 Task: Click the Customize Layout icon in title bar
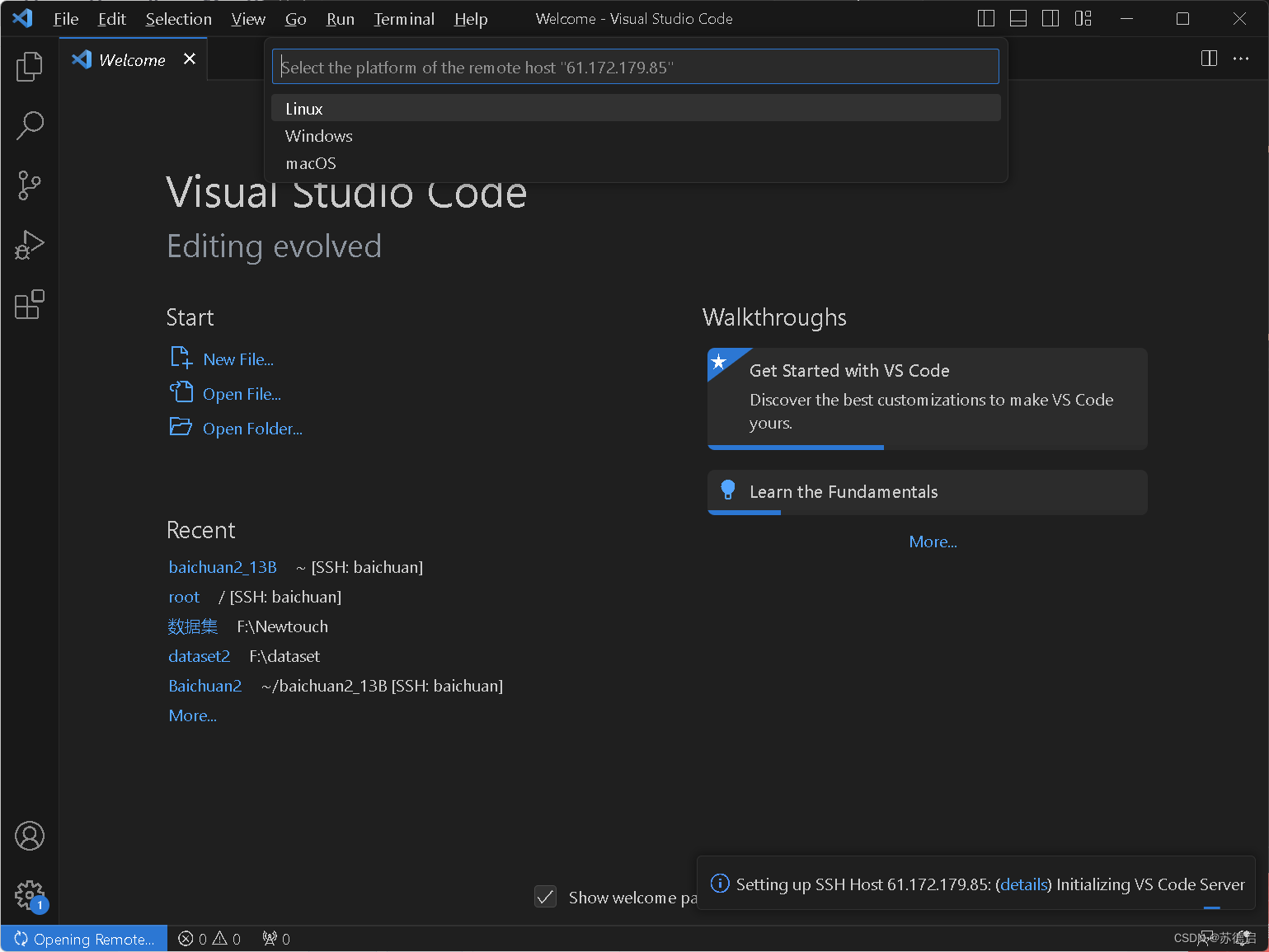[1083, 17]
